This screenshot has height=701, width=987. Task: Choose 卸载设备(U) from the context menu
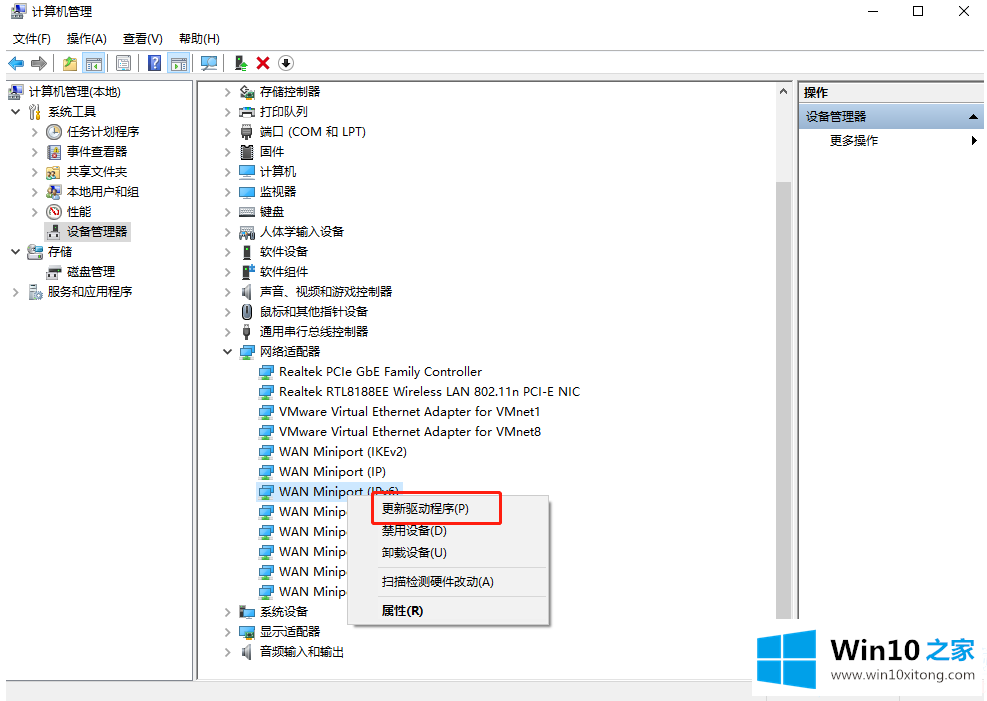414,553
